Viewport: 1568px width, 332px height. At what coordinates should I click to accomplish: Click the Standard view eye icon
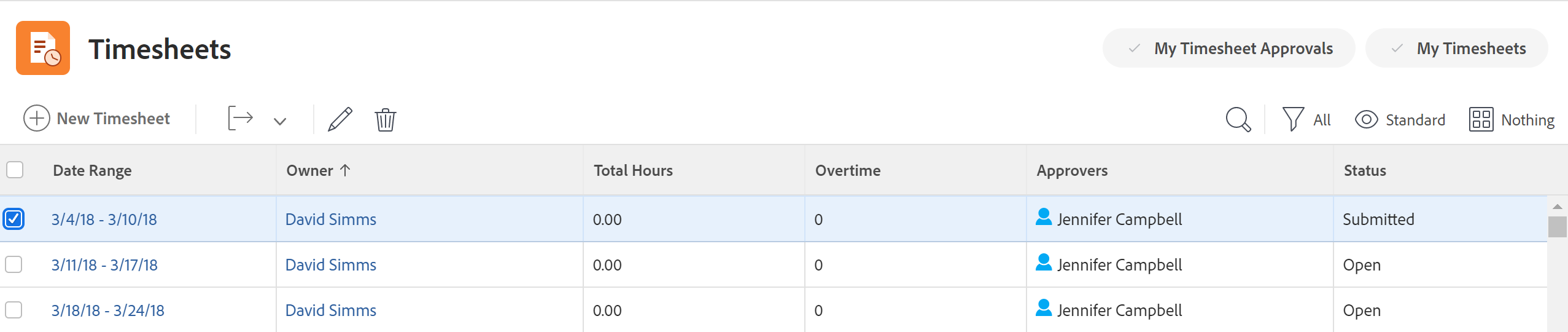tap(1366, 119)
